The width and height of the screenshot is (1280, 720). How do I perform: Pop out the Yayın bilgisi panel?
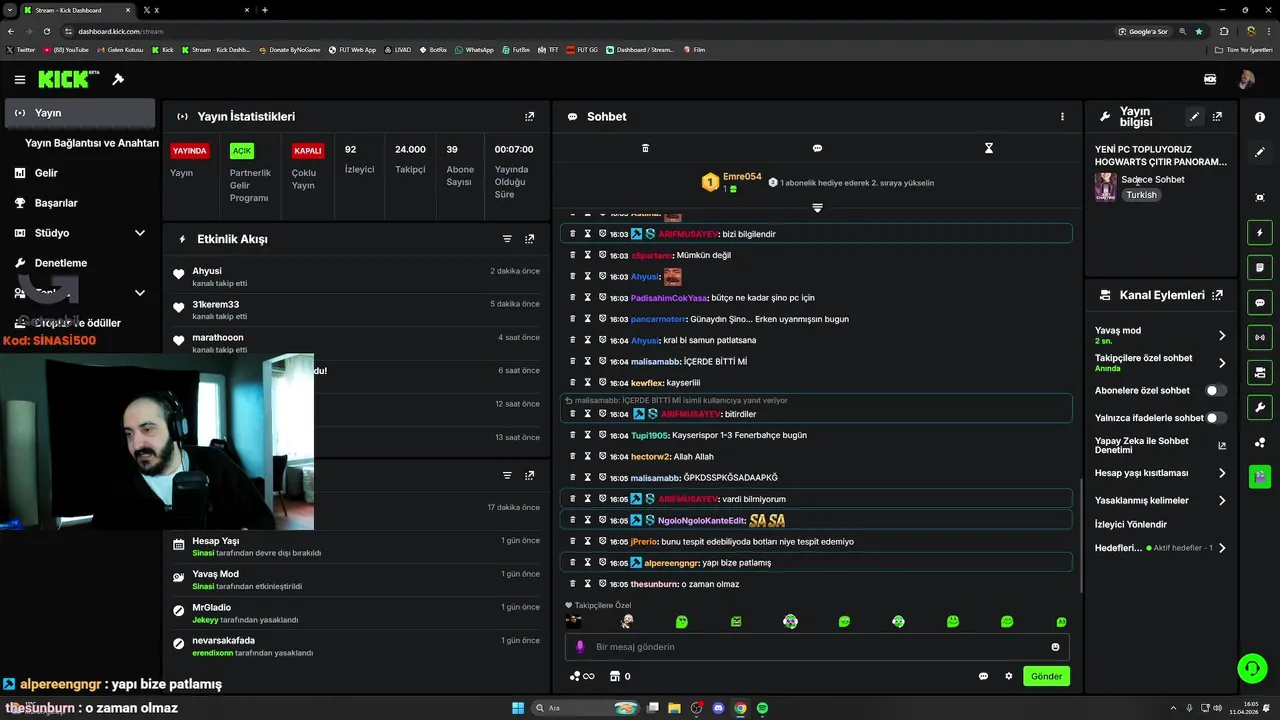click(1217, 116)
